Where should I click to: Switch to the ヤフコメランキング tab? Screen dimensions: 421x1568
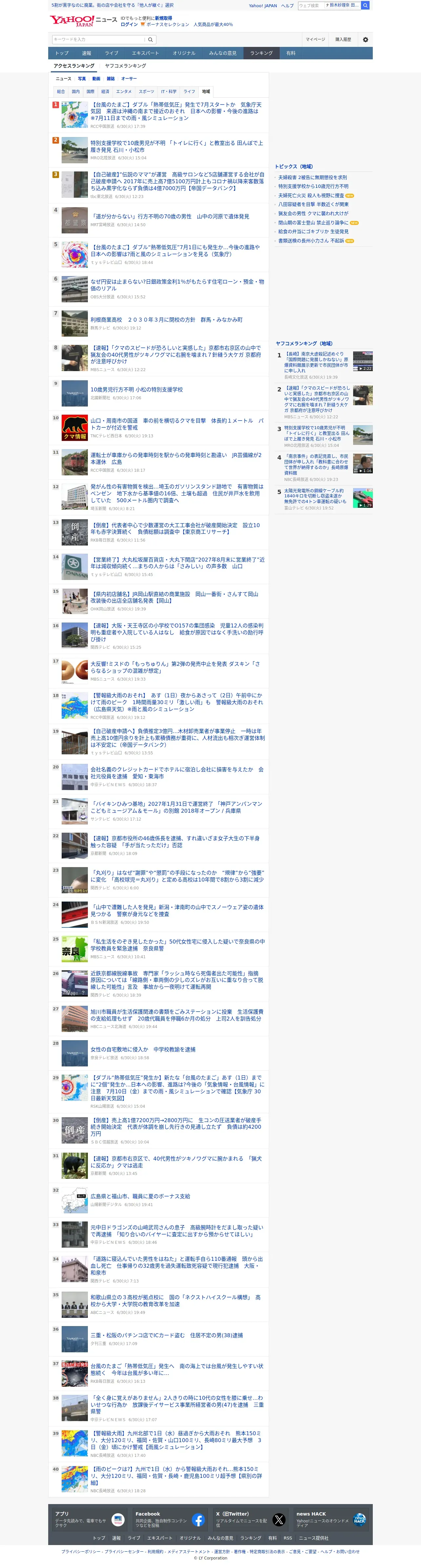click(125, 66)
